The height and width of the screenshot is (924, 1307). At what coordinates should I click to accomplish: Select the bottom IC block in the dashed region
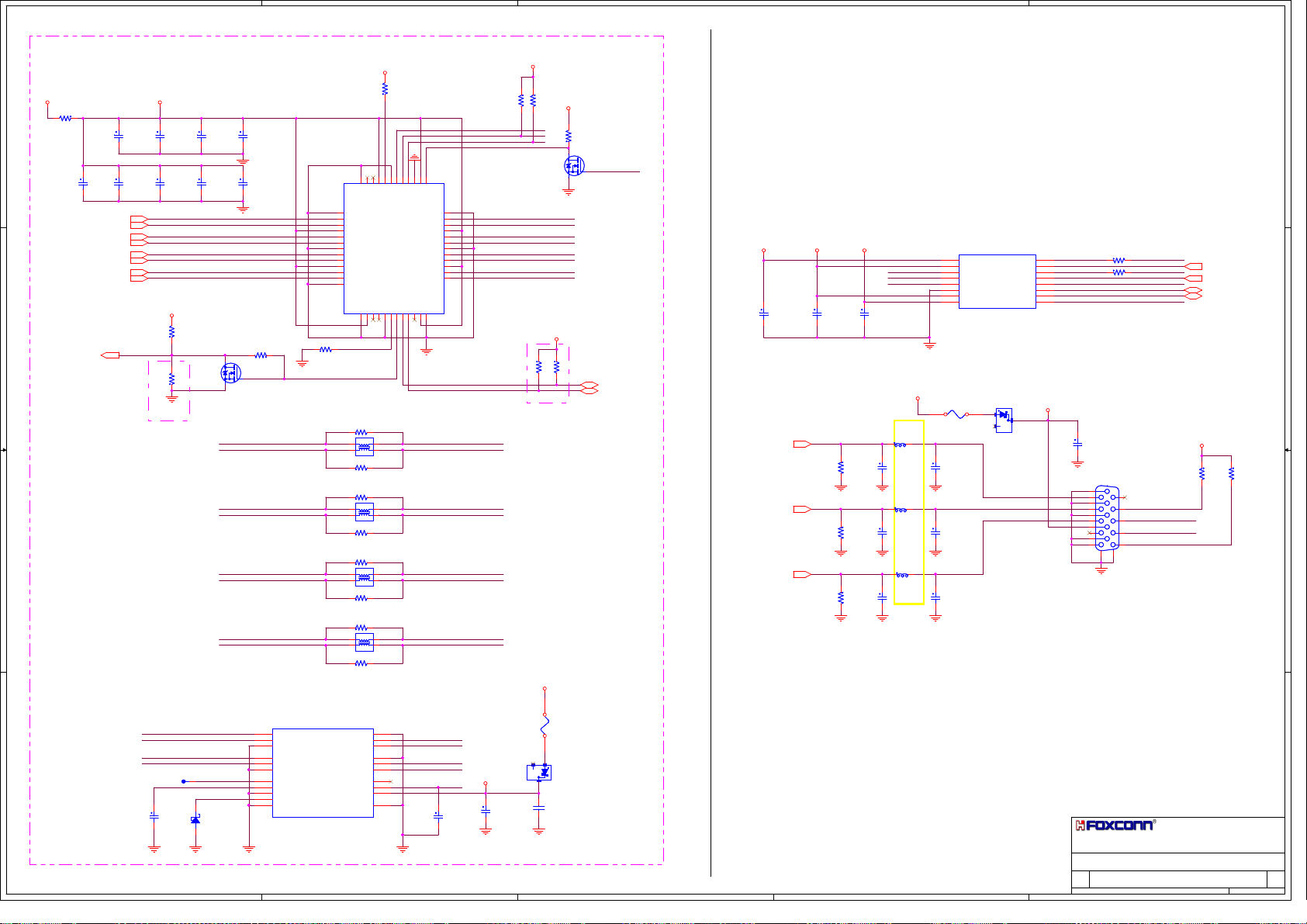[323, 773]
